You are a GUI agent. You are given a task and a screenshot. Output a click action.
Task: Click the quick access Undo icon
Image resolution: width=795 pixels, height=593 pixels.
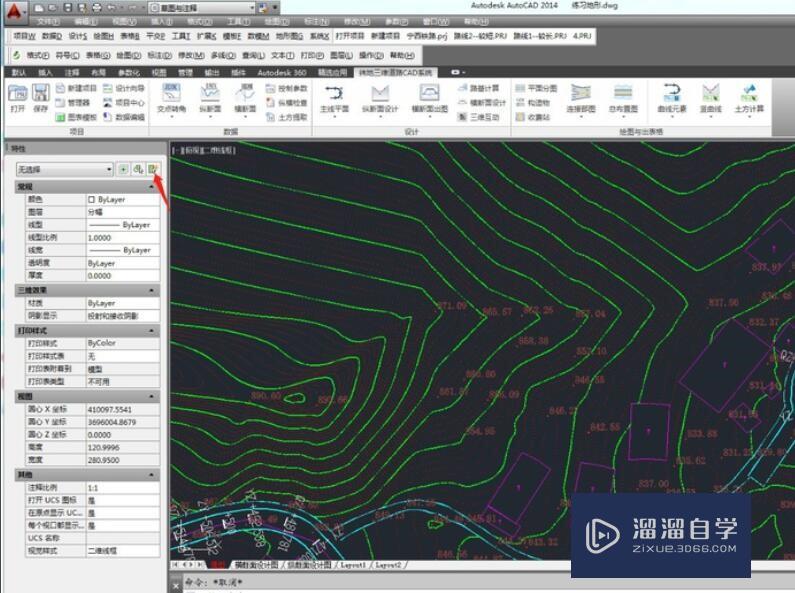[112, 8]
